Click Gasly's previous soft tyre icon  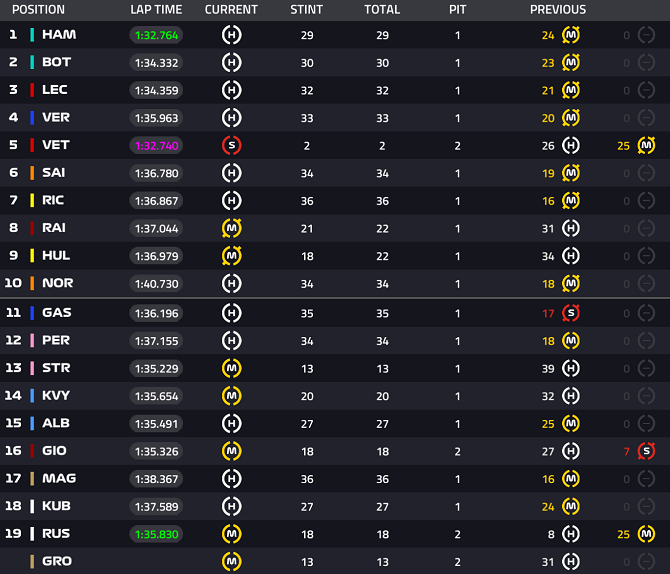pos(571,313)
